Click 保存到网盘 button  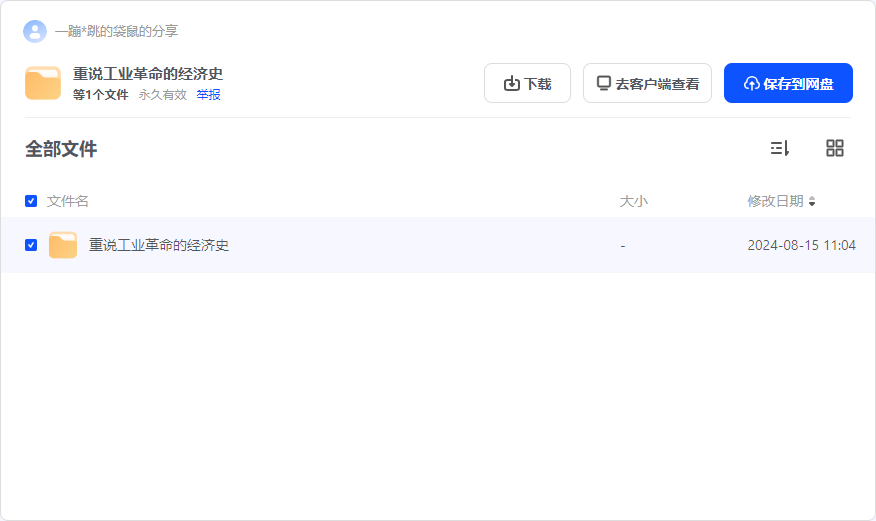tap(788, 83)
